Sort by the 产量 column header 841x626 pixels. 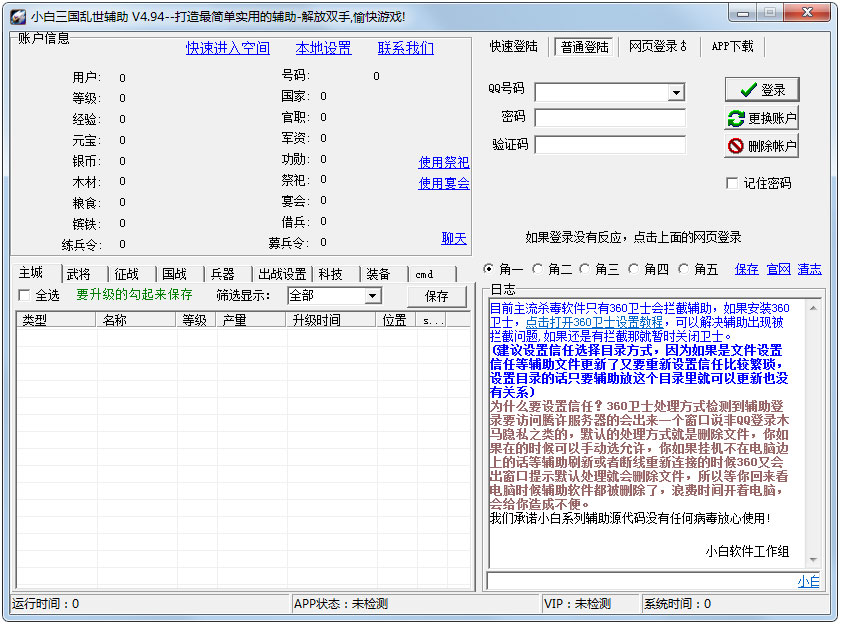251,320
